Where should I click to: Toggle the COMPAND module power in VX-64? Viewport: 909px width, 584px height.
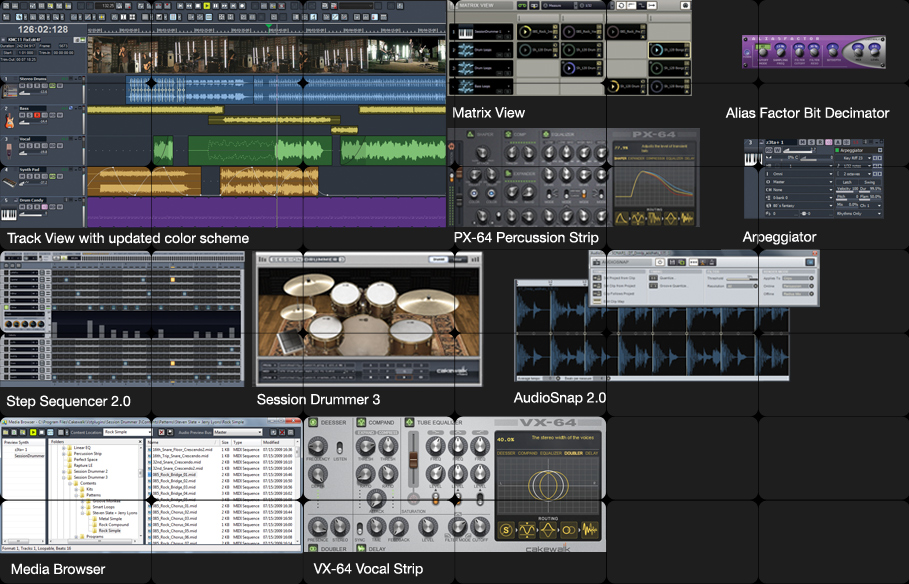coord(361,422)
